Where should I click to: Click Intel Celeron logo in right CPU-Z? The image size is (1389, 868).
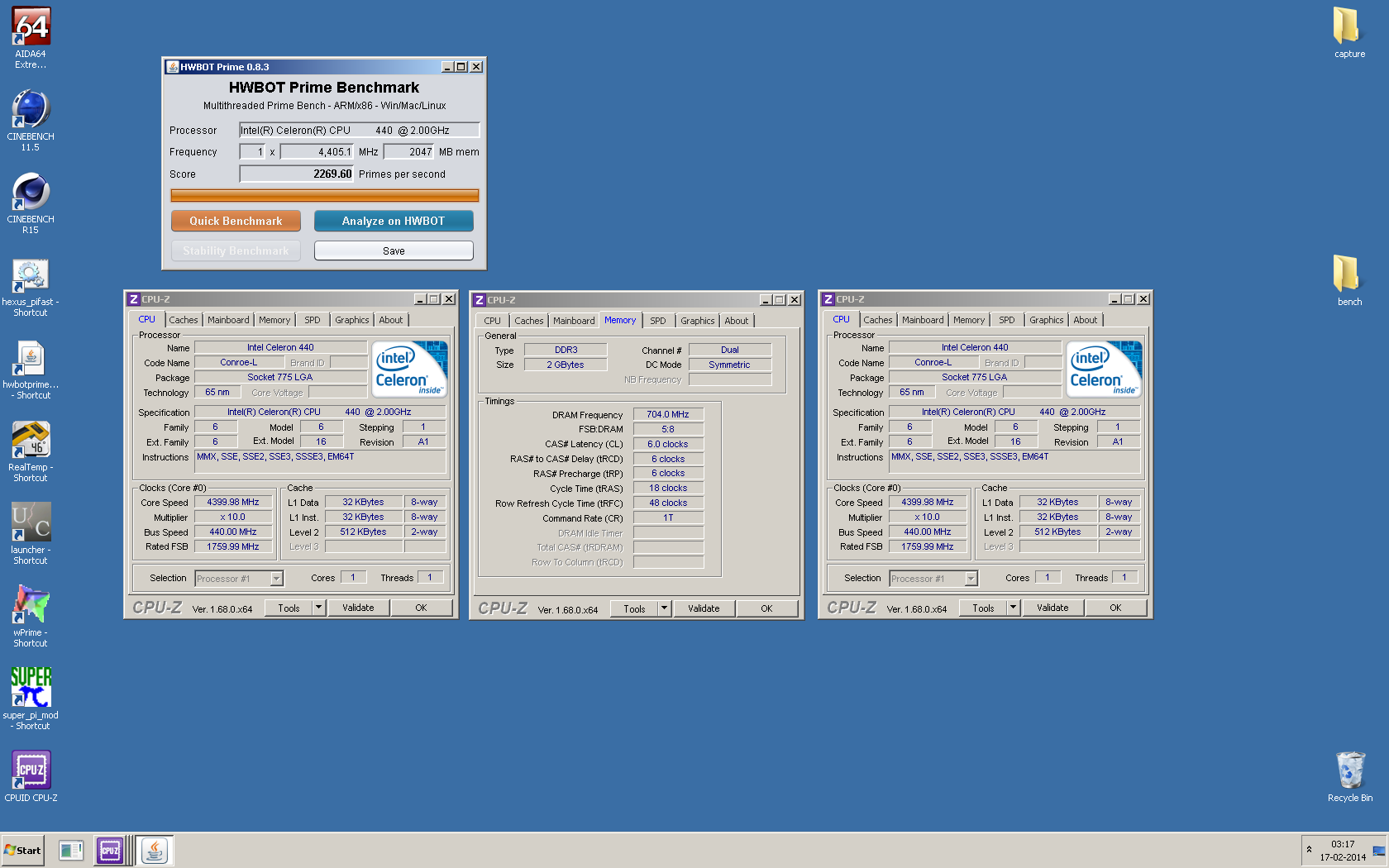1105,369
